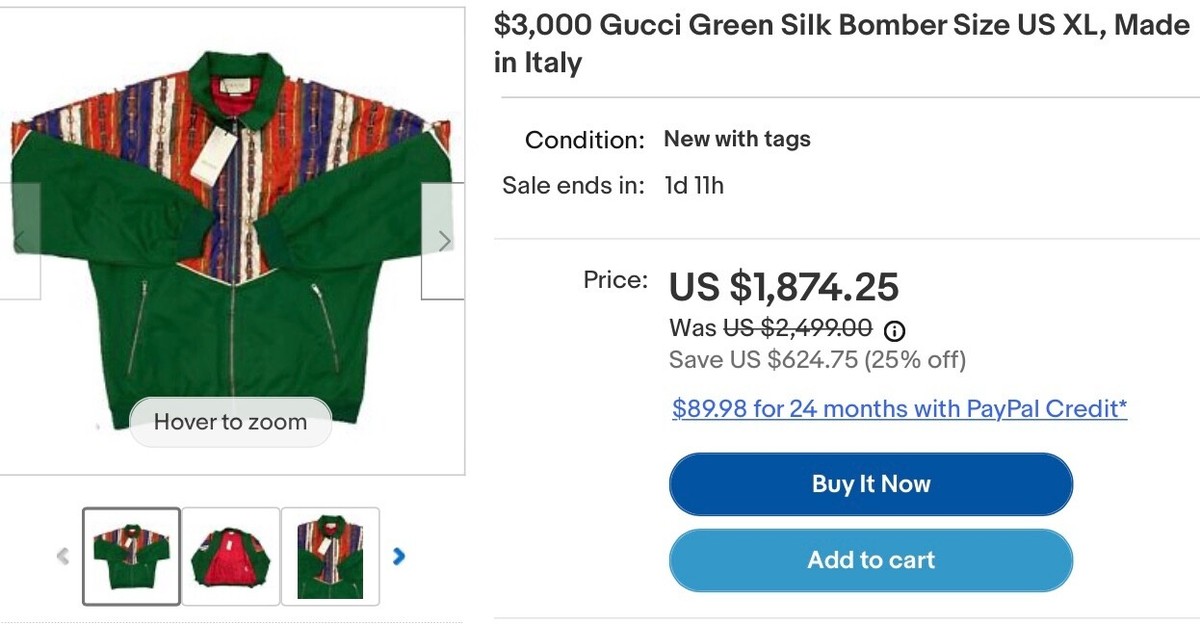Image resolution: width=1200 pixels, height=624 pixels.
Task: Add the Gucci bomber to cart
Action: coord(870,560)
